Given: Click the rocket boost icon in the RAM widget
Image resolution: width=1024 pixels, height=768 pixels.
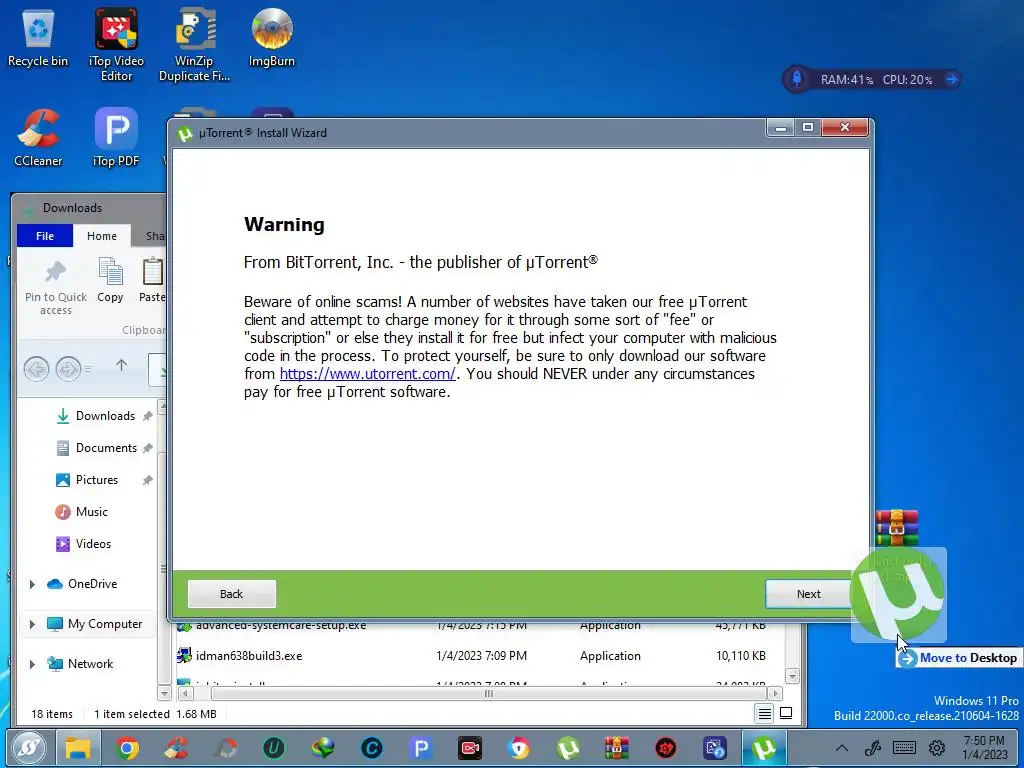Looking at the screenshot, I should pos(797,79).
